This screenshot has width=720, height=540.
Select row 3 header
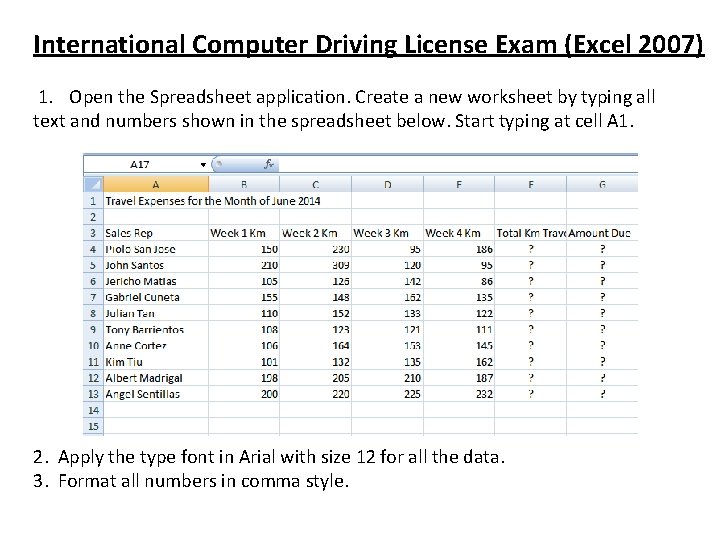point(93,233)
